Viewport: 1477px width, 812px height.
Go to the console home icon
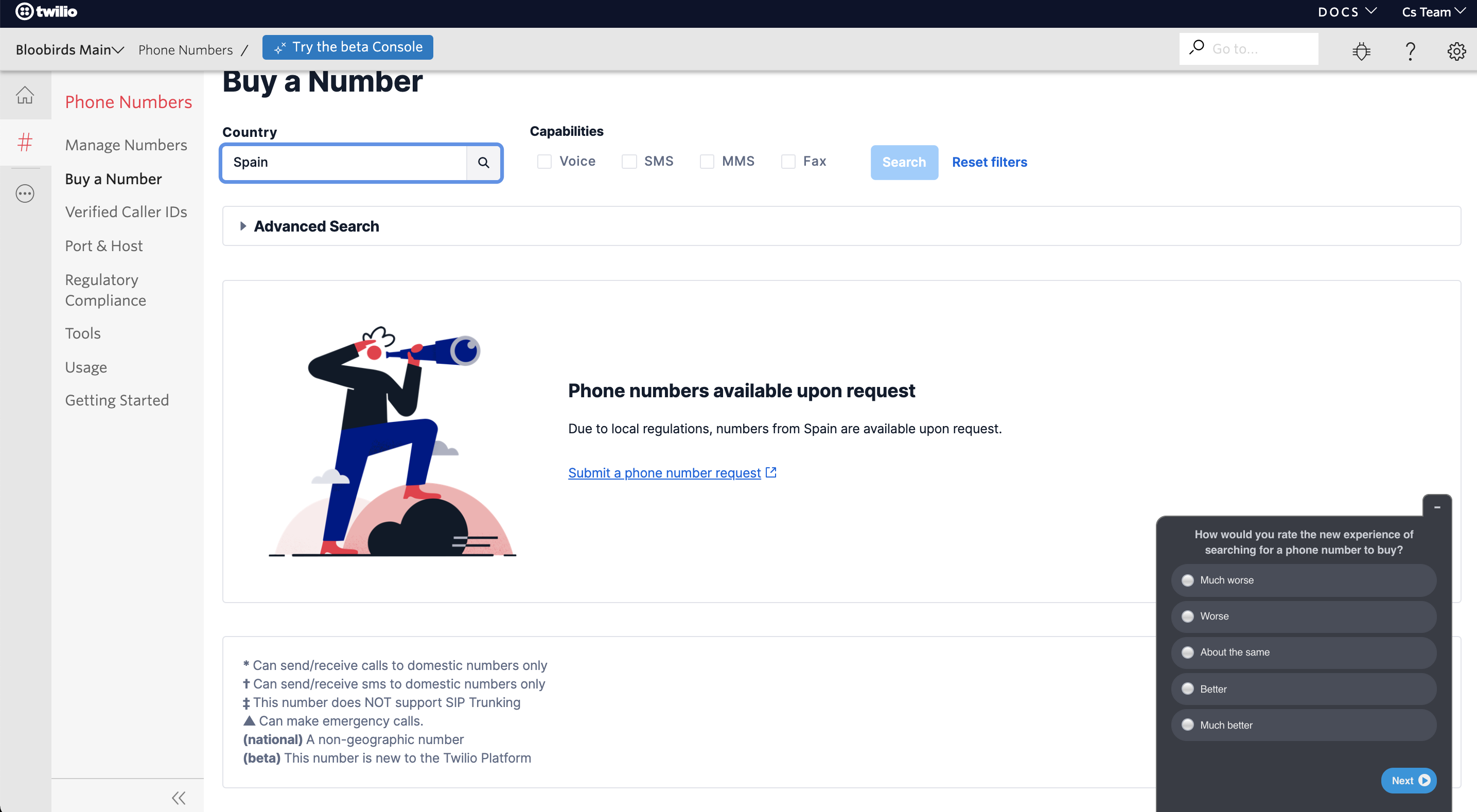(x=25, y=95)
